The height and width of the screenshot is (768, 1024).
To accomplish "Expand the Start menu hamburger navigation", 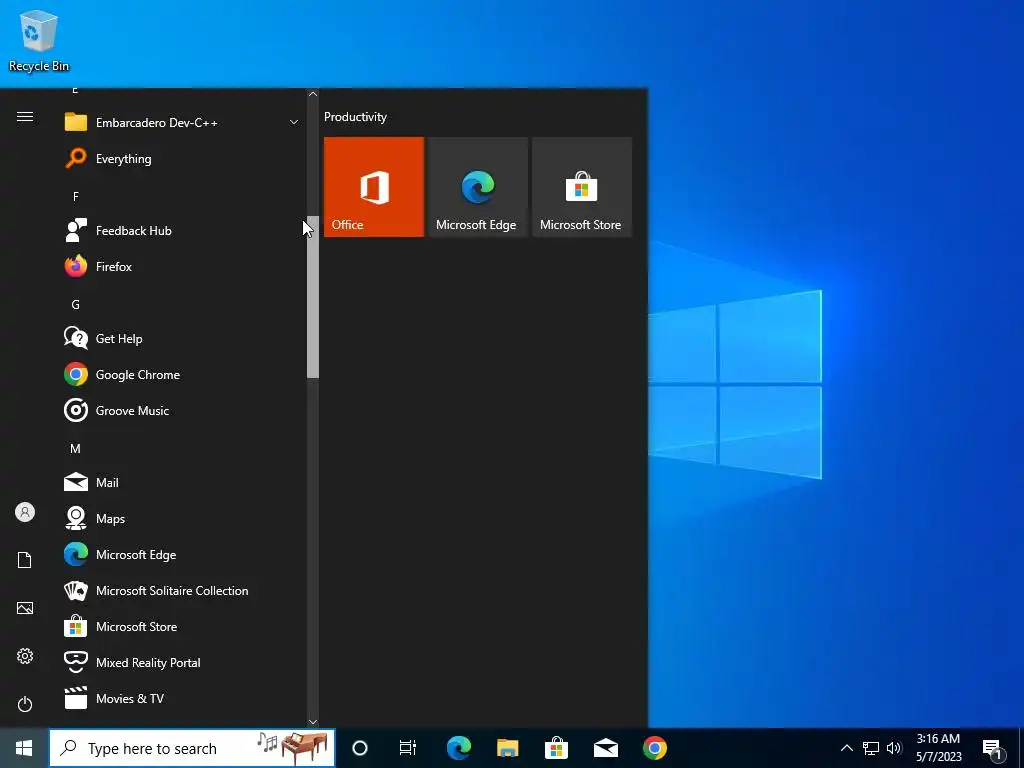I will tap(25, 117).
